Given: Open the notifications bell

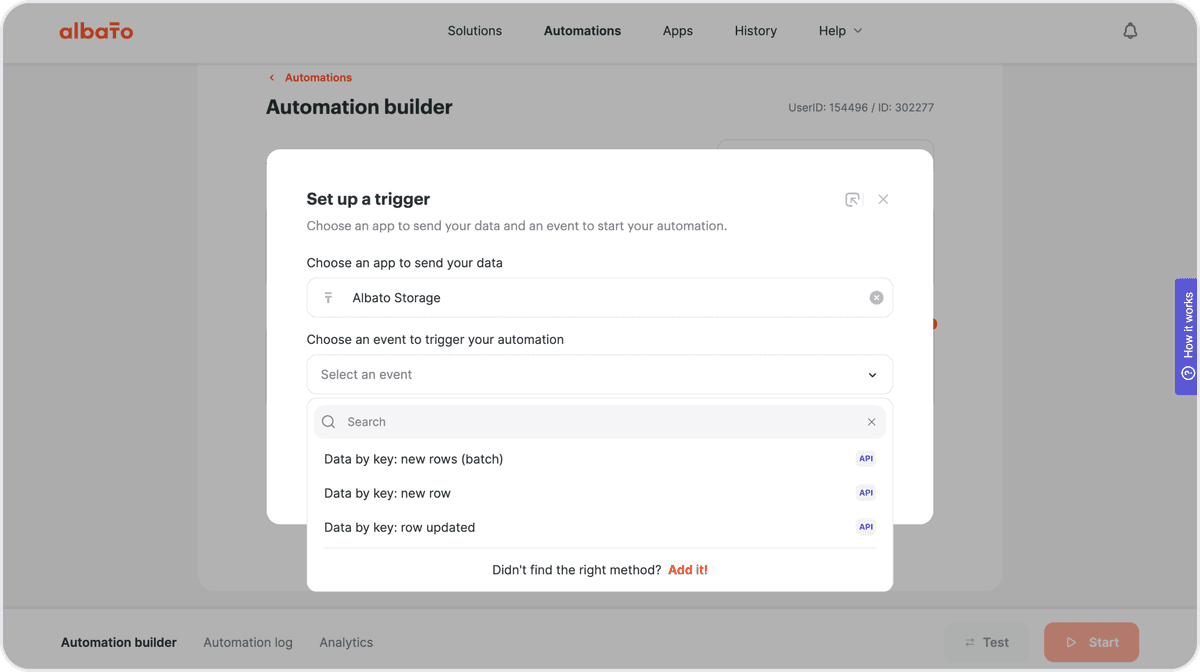Looking at the screenshot, I should click(x=1130, y=31).
